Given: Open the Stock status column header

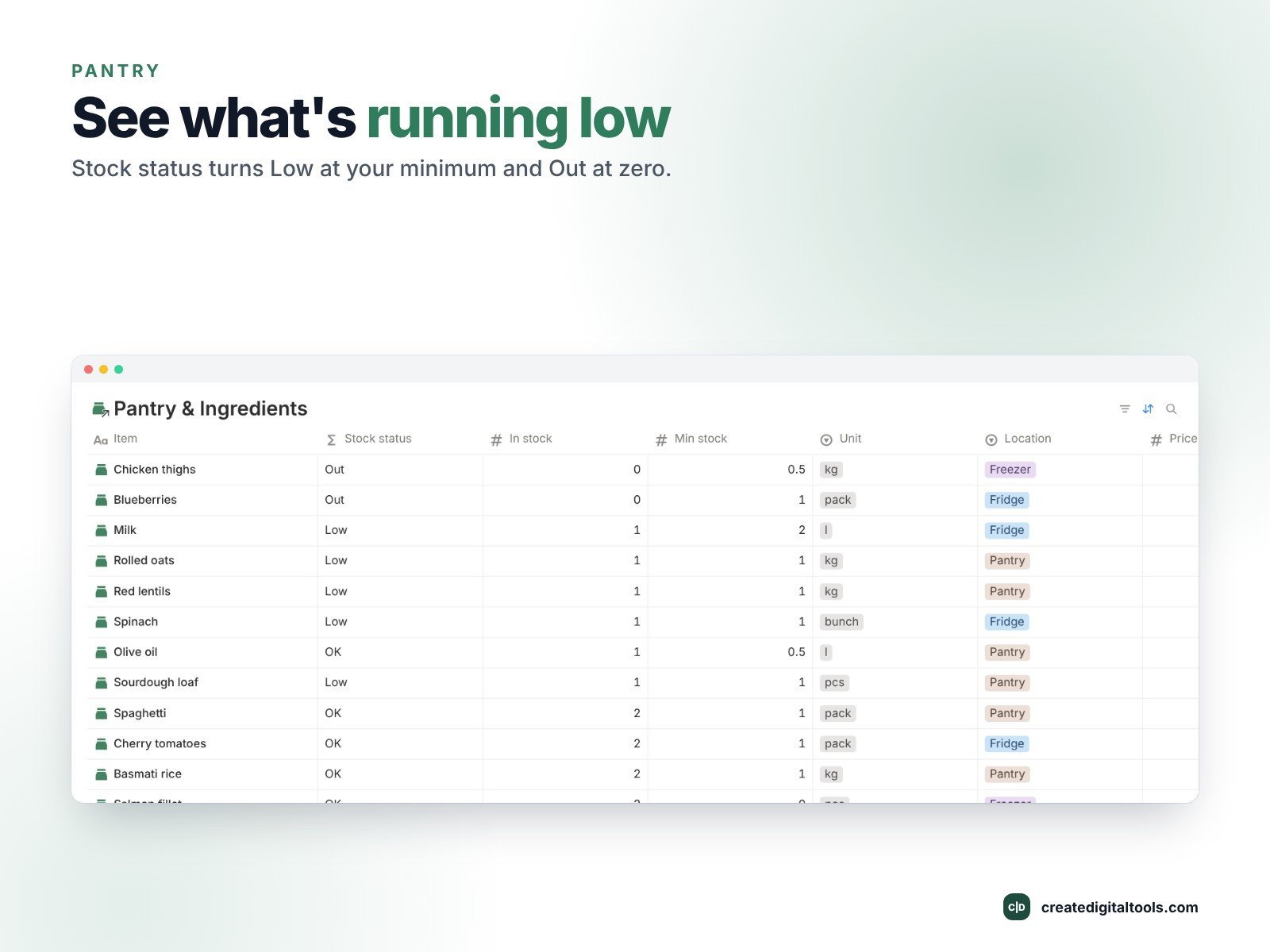Looking at the screenshot, I should coord(369,439).
